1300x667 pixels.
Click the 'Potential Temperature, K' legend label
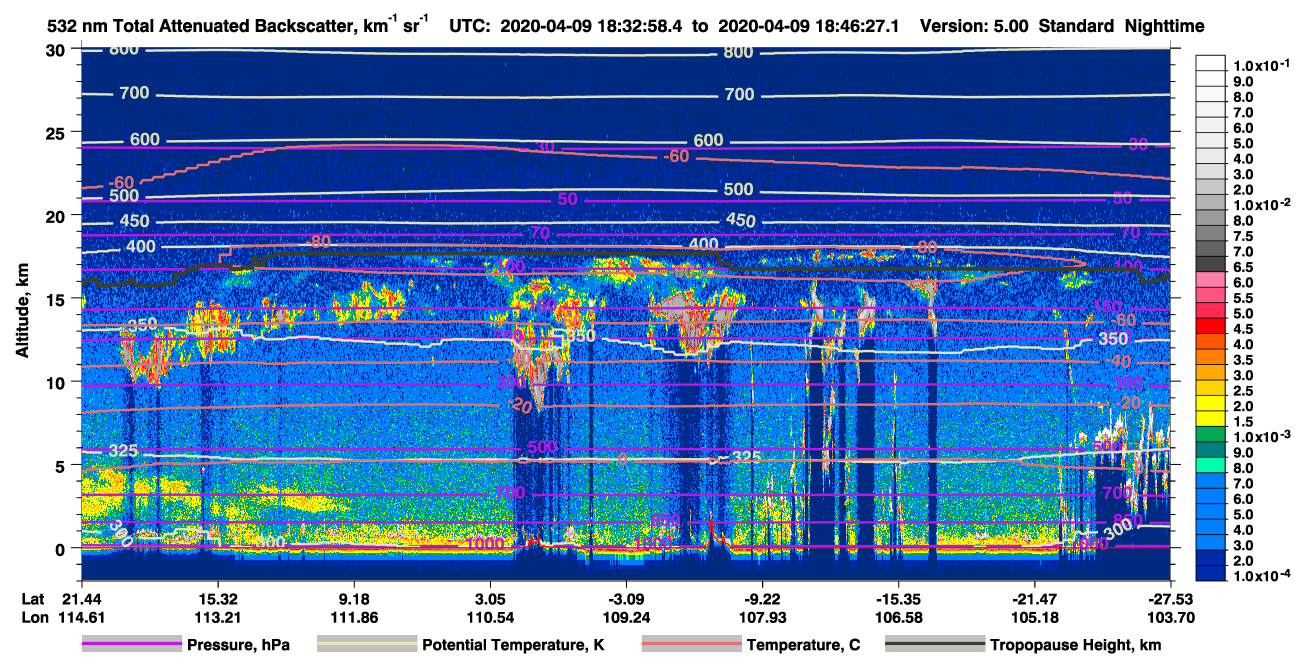coord(513,645)
